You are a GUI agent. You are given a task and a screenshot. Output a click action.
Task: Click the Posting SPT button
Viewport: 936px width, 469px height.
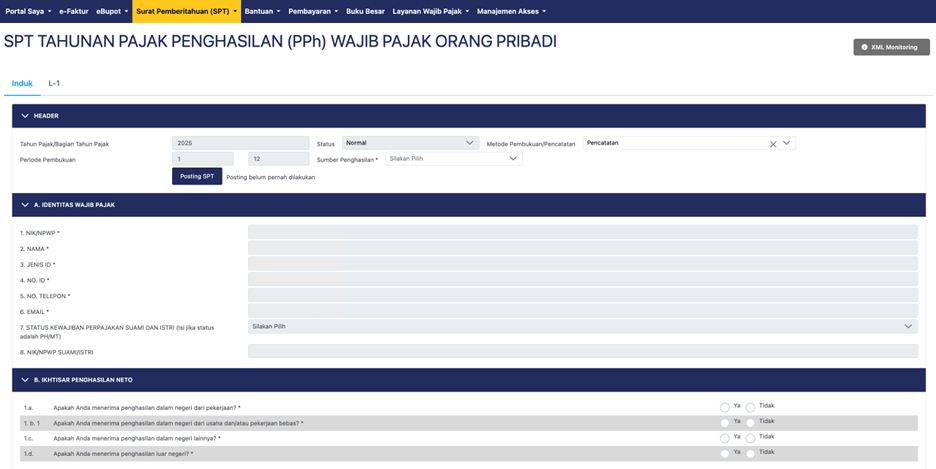[x=197, y=176]
